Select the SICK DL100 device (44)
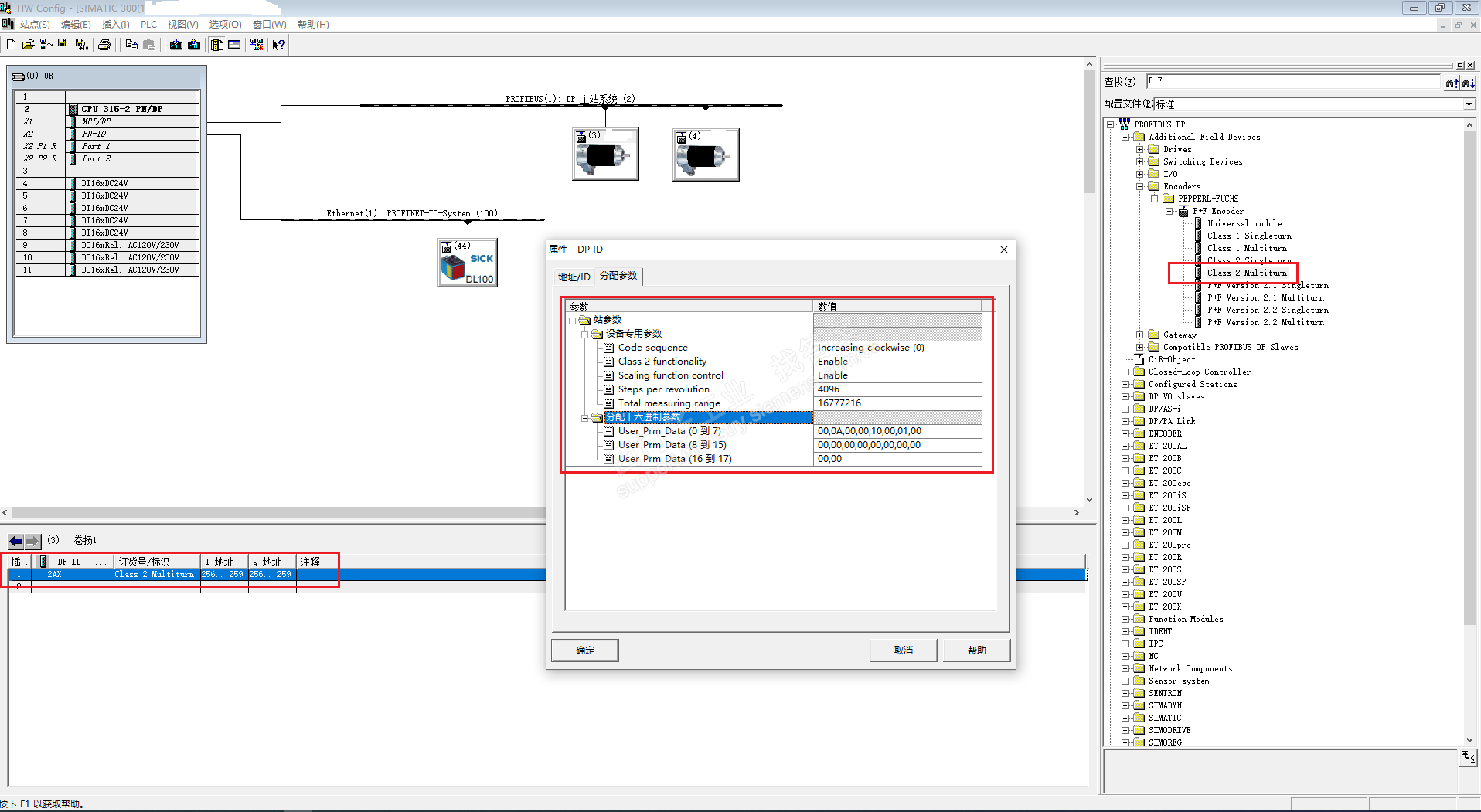Image resolution: width=1481 pixels, height=812 pixels. pyautogui.click(x=468, y=263)
